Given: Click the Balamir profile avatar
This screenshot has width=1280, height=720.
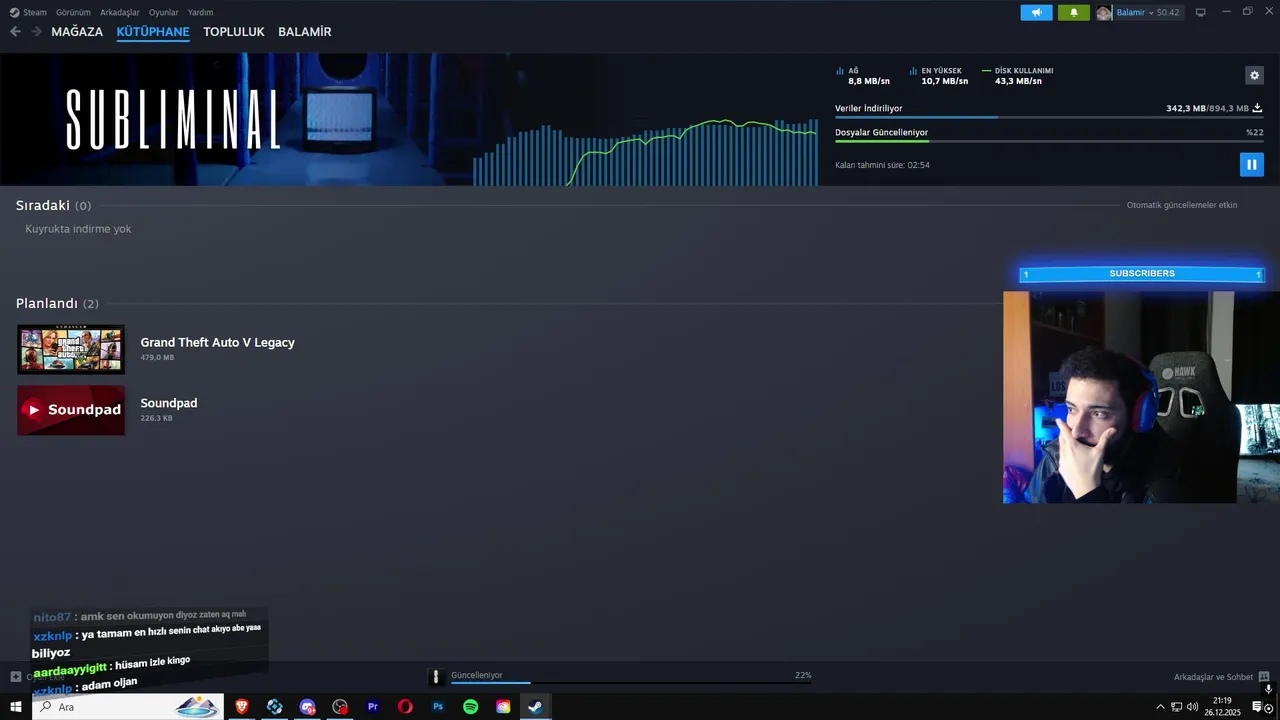Looking at the screenshot, I should click(x=1104, y=12).
